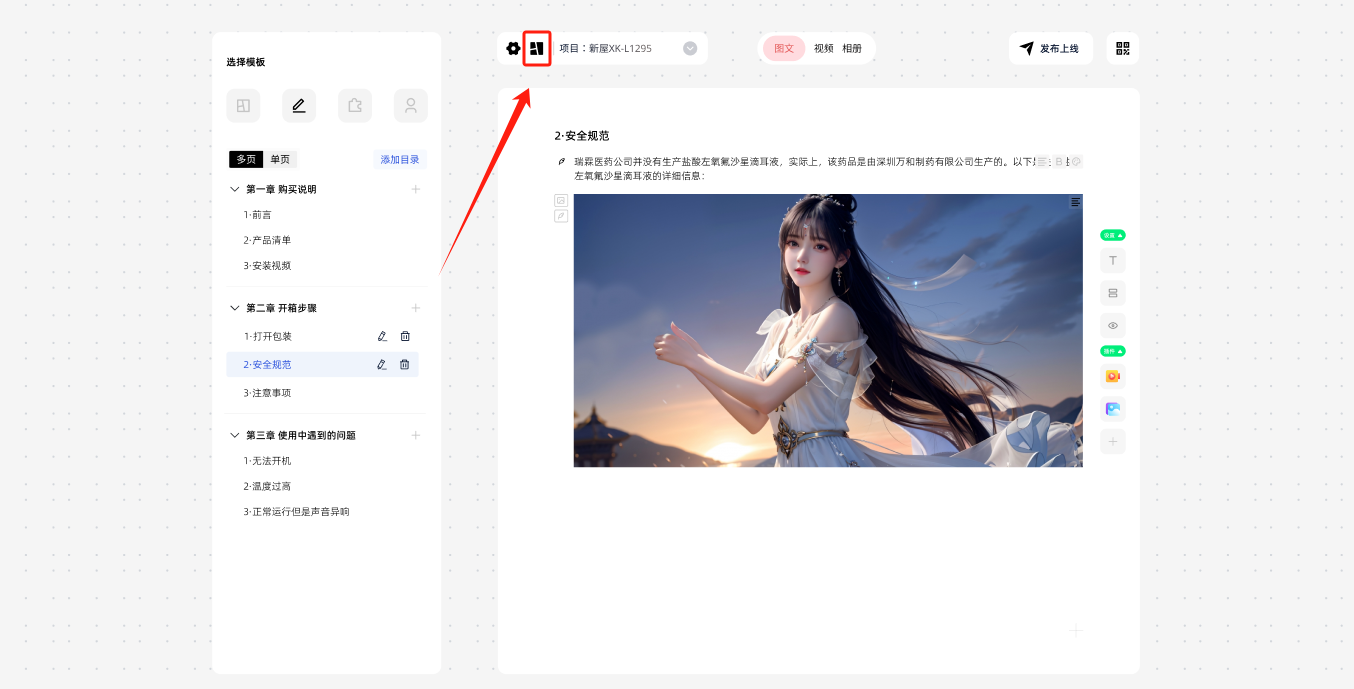Collapse the 第三章 使用中遇到的问题 chapter
The width and height of the screenshot is (1354, 689).
tap(235, 435)
